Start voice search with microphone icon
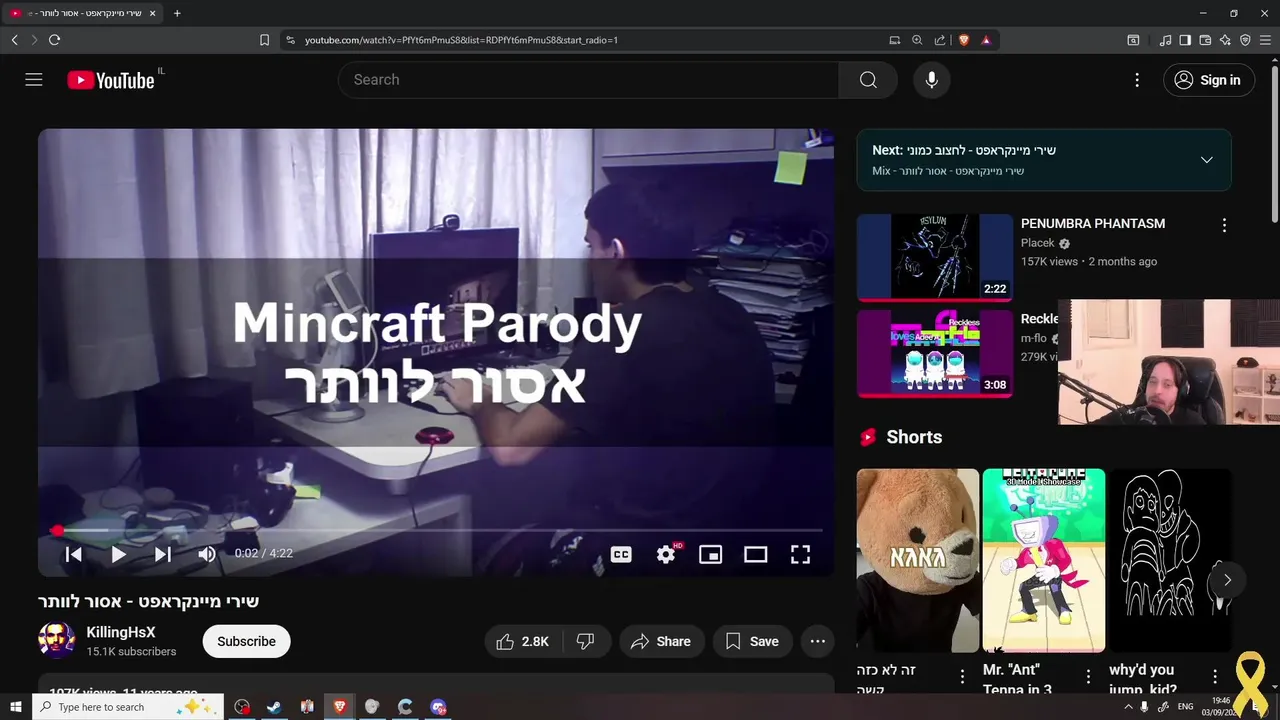The height and width of the screenshot is (720, 1280). coord(932,80)
